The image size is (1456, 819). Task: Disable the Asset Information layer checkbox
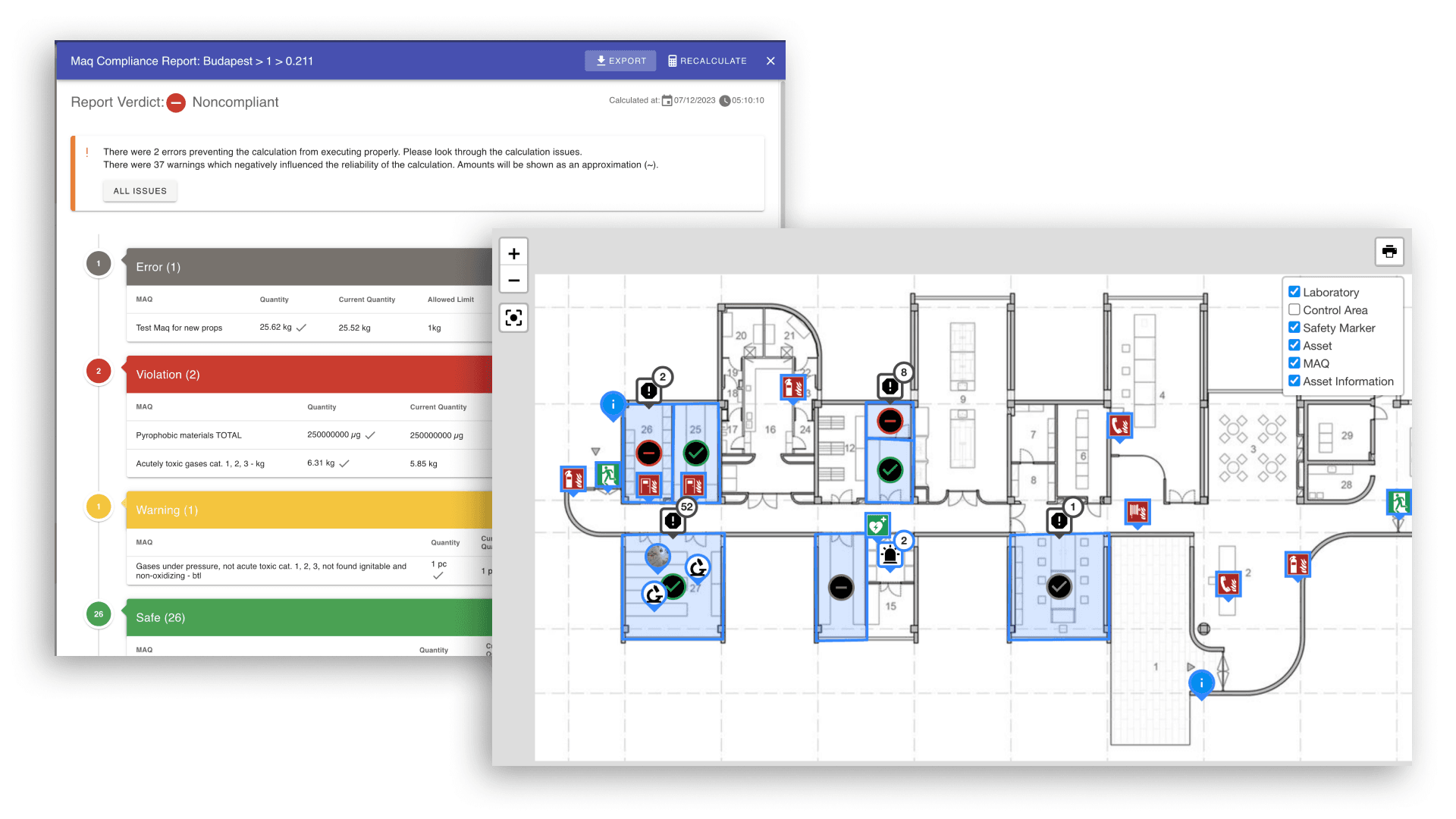(1294, 381)
